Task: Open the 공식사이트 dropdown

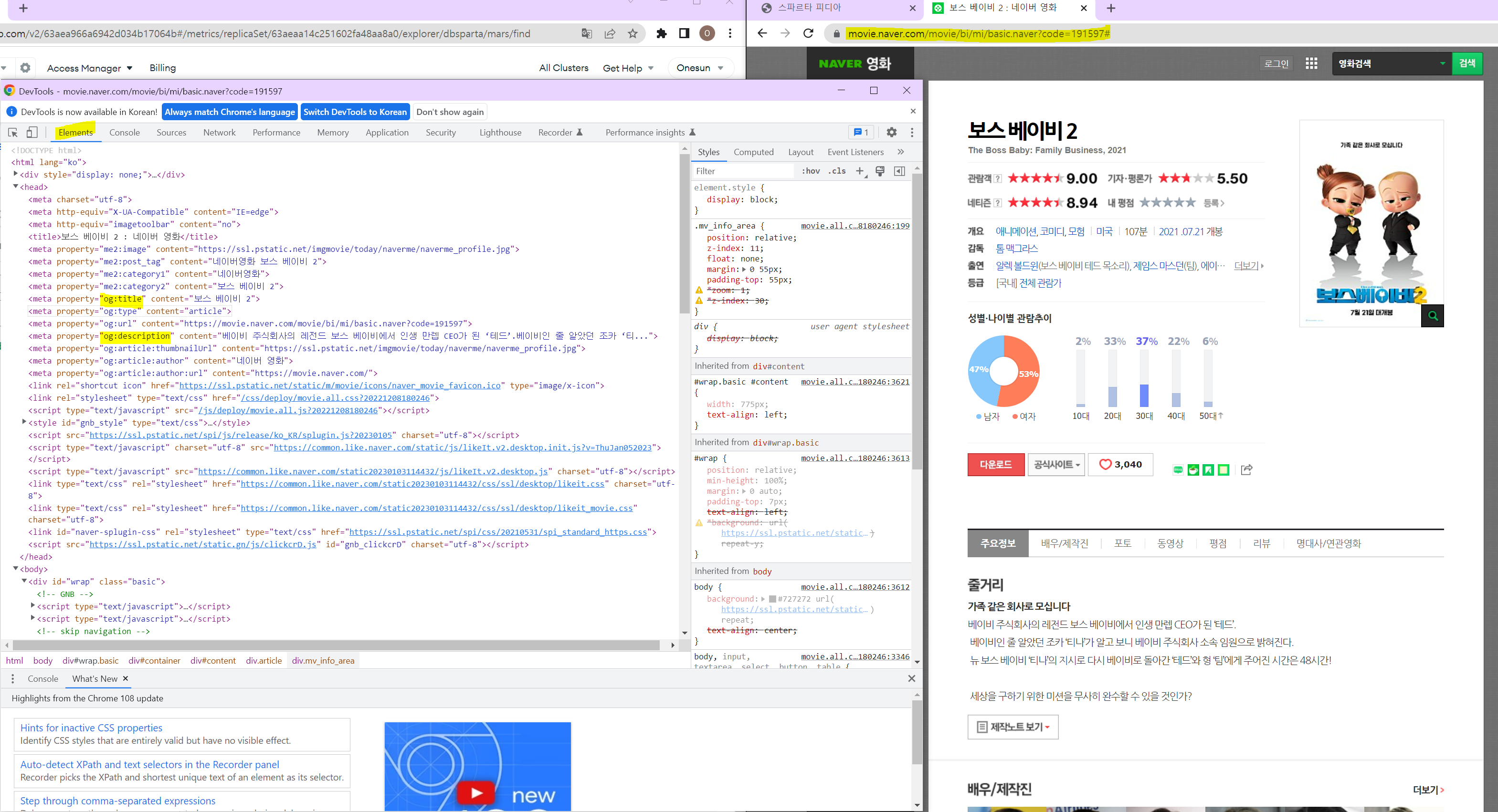Action: point(1056,464)
